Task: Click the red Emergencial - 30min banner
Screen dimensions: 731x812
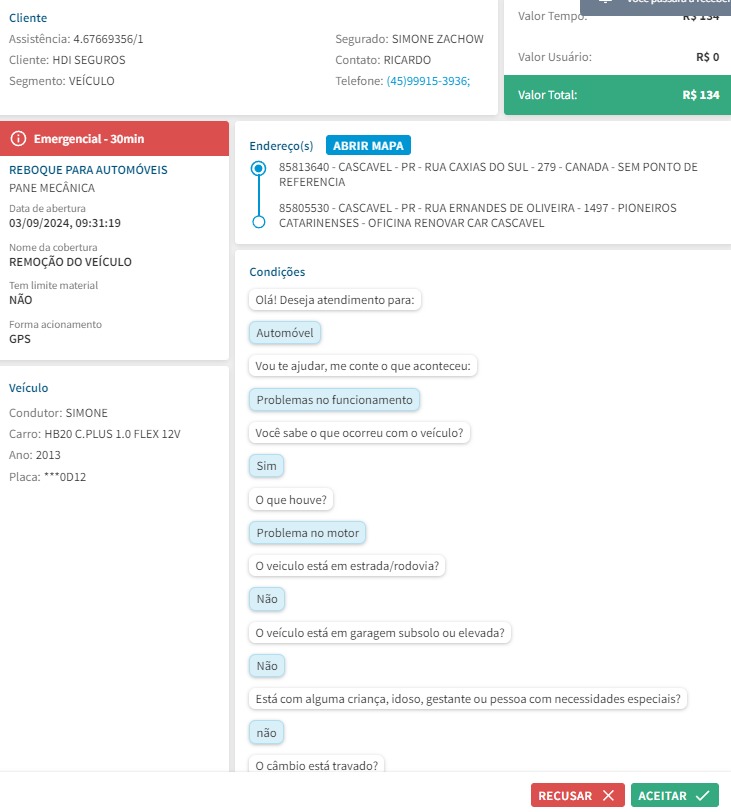Action: [115, 138]
